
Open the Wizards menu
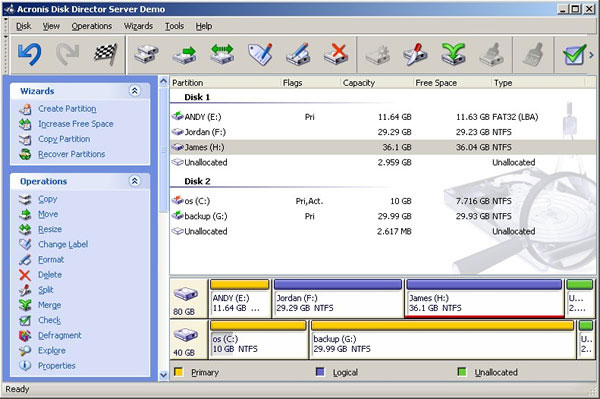click(138, 26)
